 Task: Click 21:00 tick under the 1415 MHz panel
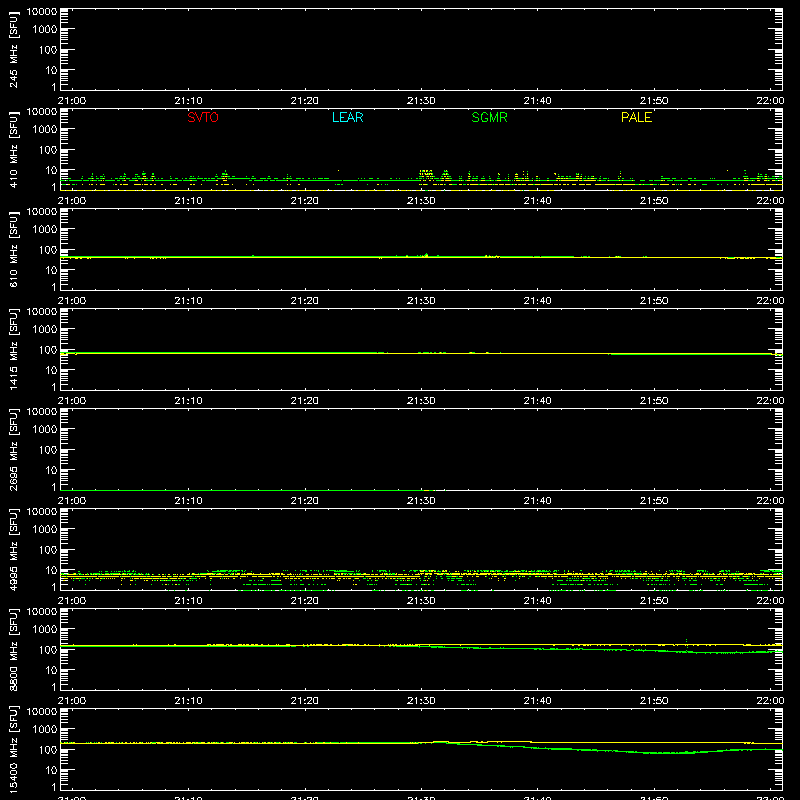[x=72, y=401]
